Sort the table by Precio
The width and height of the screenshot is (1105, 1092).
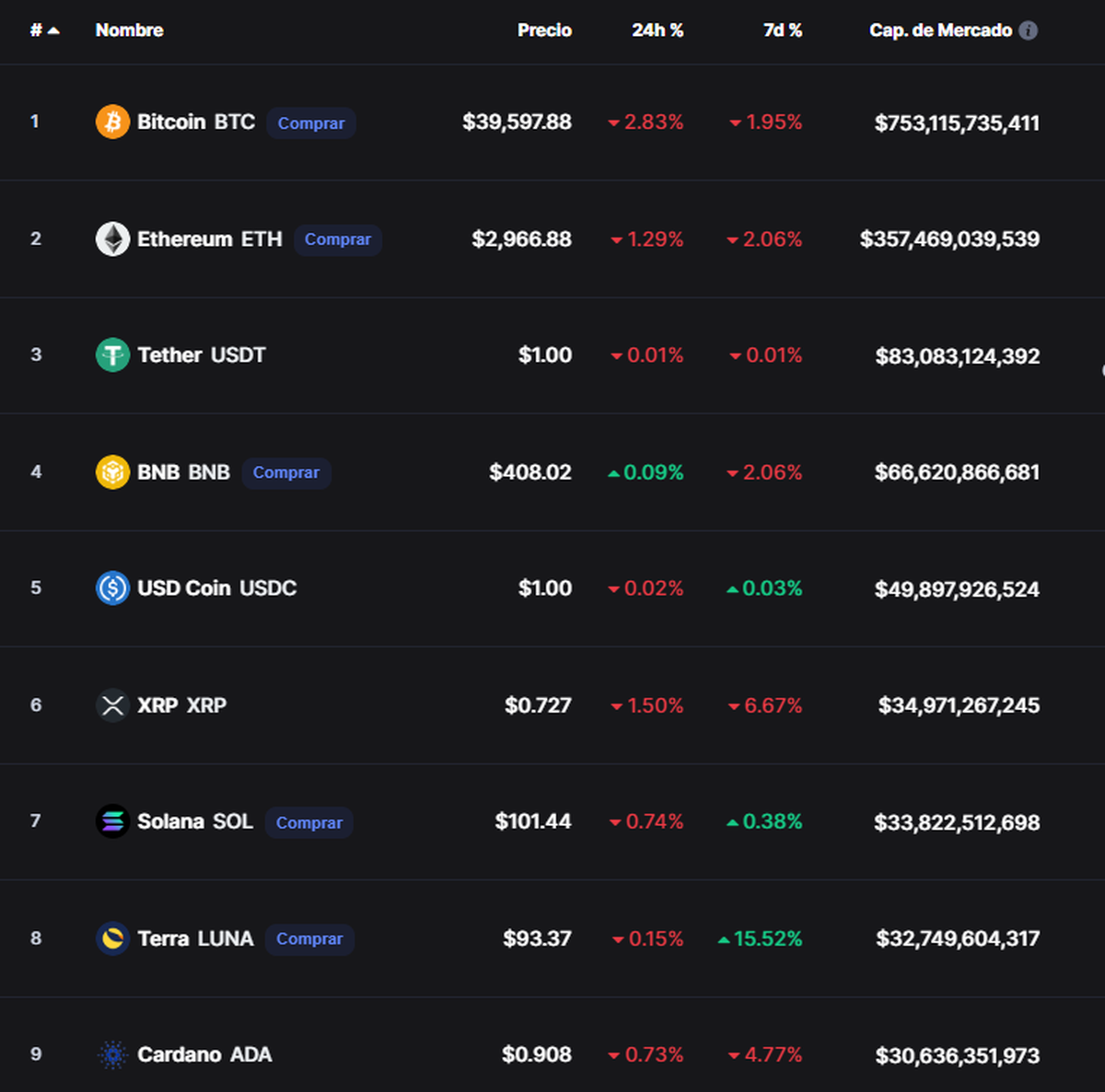point(544,29)
